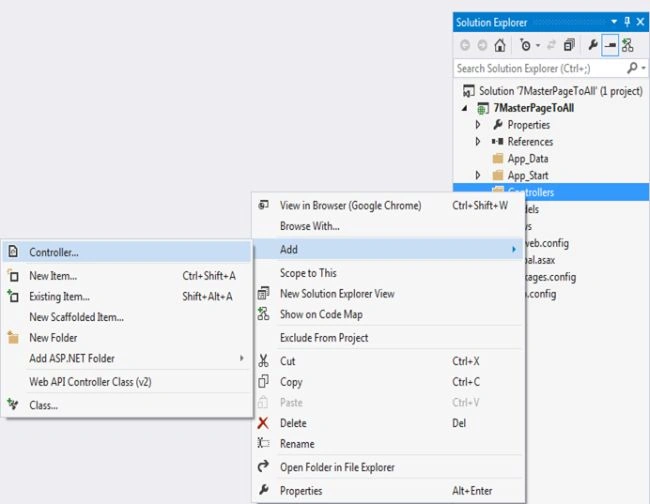
Task: Expand Add ASP.NET Folder submenu arrow
Action: click(242, 358)
